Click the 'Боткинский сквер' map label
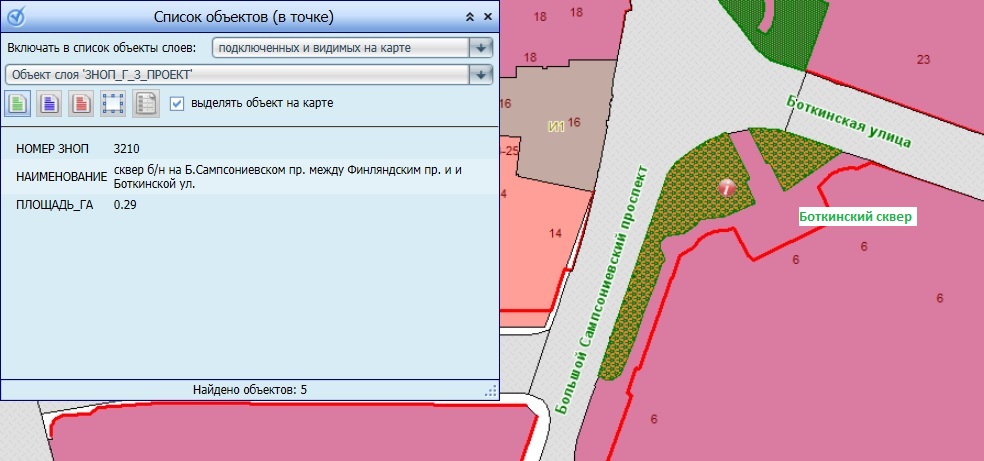The height and width of the screenshot is (461, 984). pos(855,216)
